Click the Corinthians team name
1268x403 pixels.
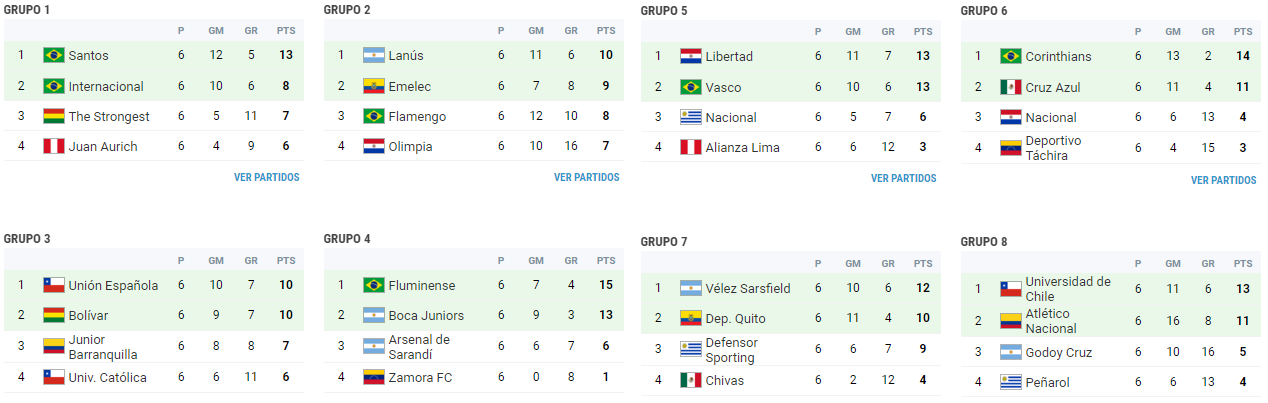[1059, 56]
